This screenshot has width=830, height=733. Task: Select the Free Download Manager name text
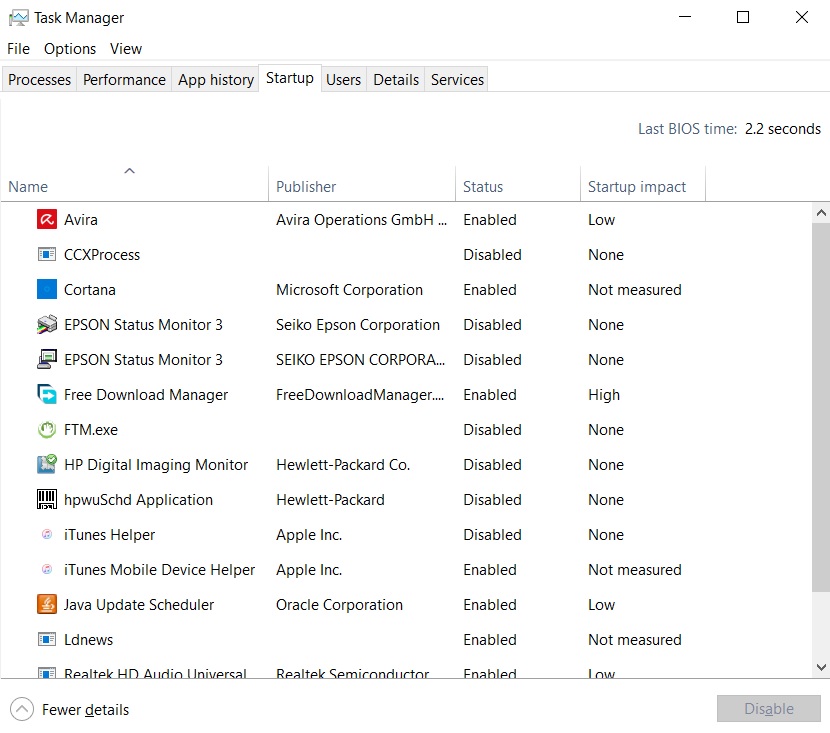[146, 395]
